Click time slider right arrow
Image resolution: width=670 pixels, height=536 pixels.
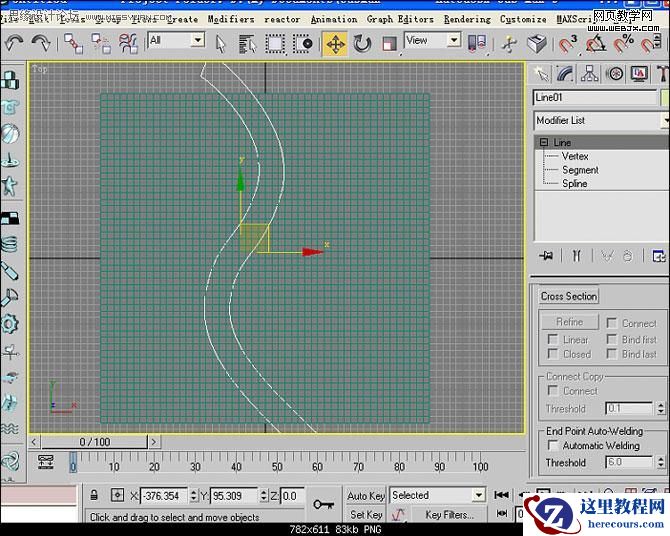click(x=154, y=442)
